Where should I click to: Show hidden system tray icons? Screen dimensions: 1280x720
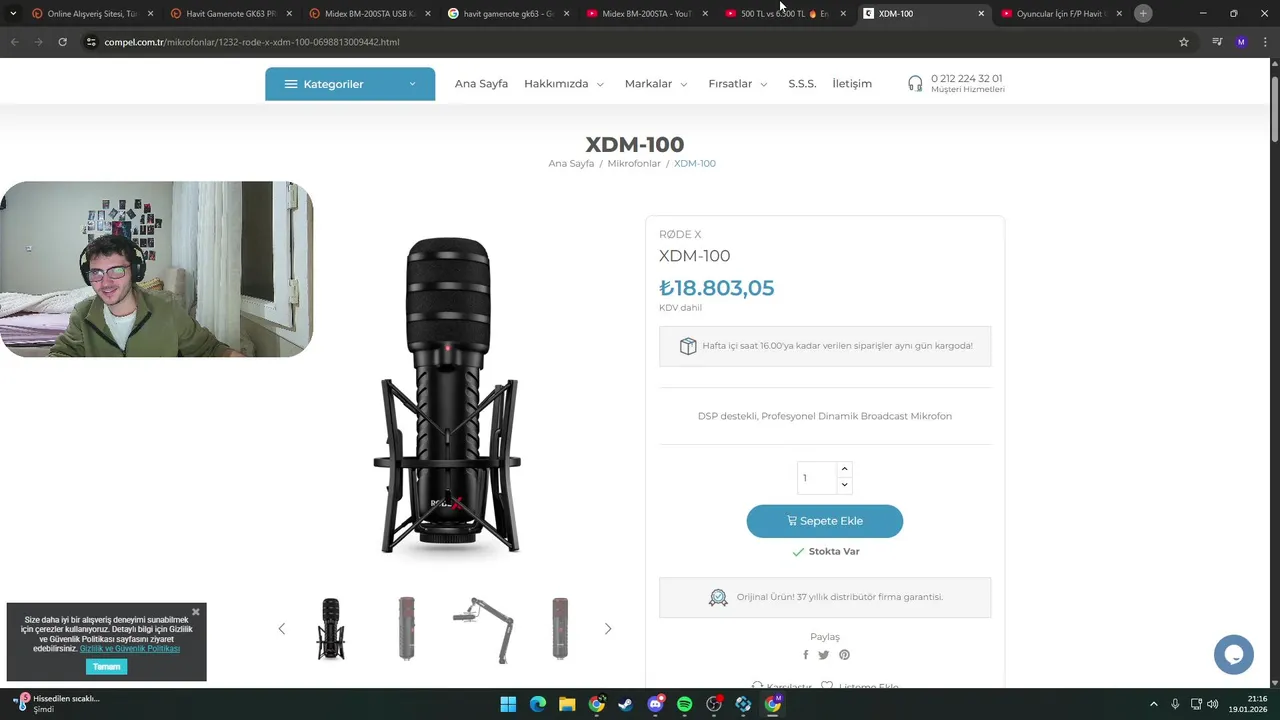1153,704
